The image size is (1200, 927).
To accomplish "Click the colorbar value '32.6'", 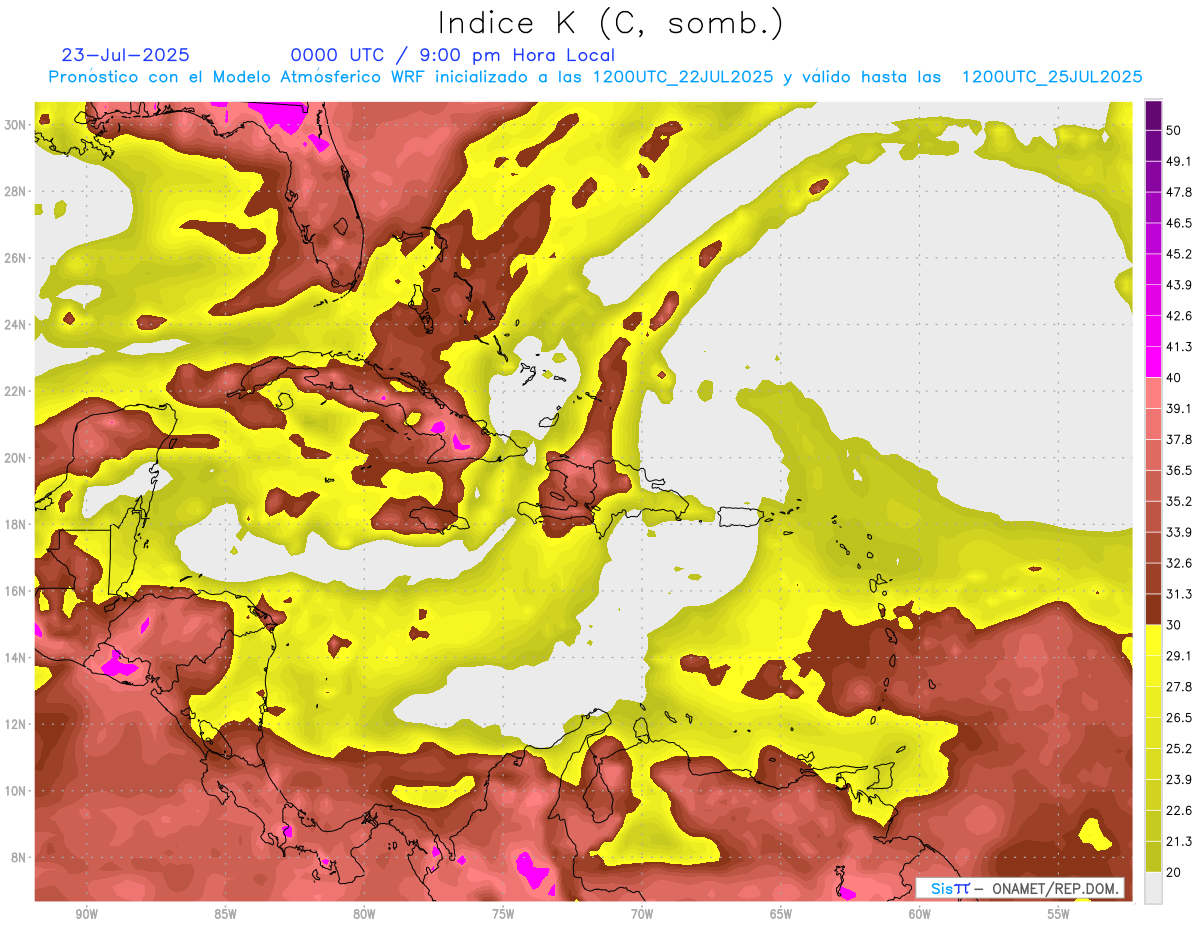I will click(x=1178, y=563).
